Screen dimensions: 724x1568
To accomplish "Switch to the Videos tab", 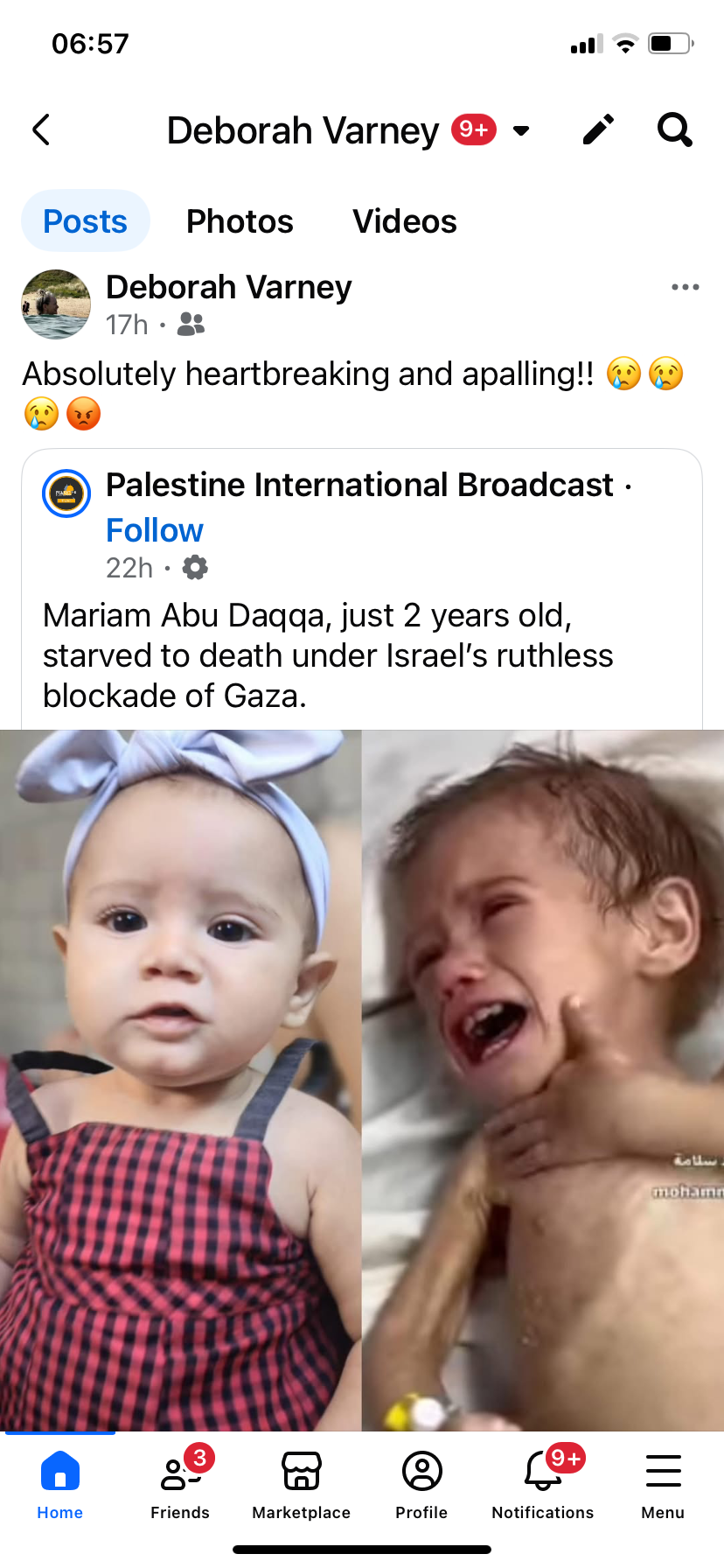I will 405,221.
